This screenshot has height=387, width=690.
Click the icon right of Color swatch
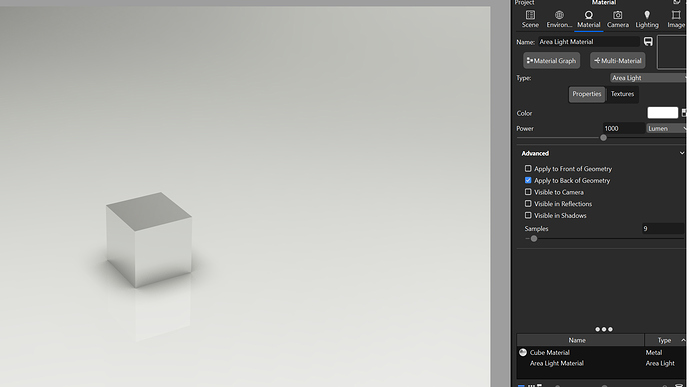click(x=684, y=113)
